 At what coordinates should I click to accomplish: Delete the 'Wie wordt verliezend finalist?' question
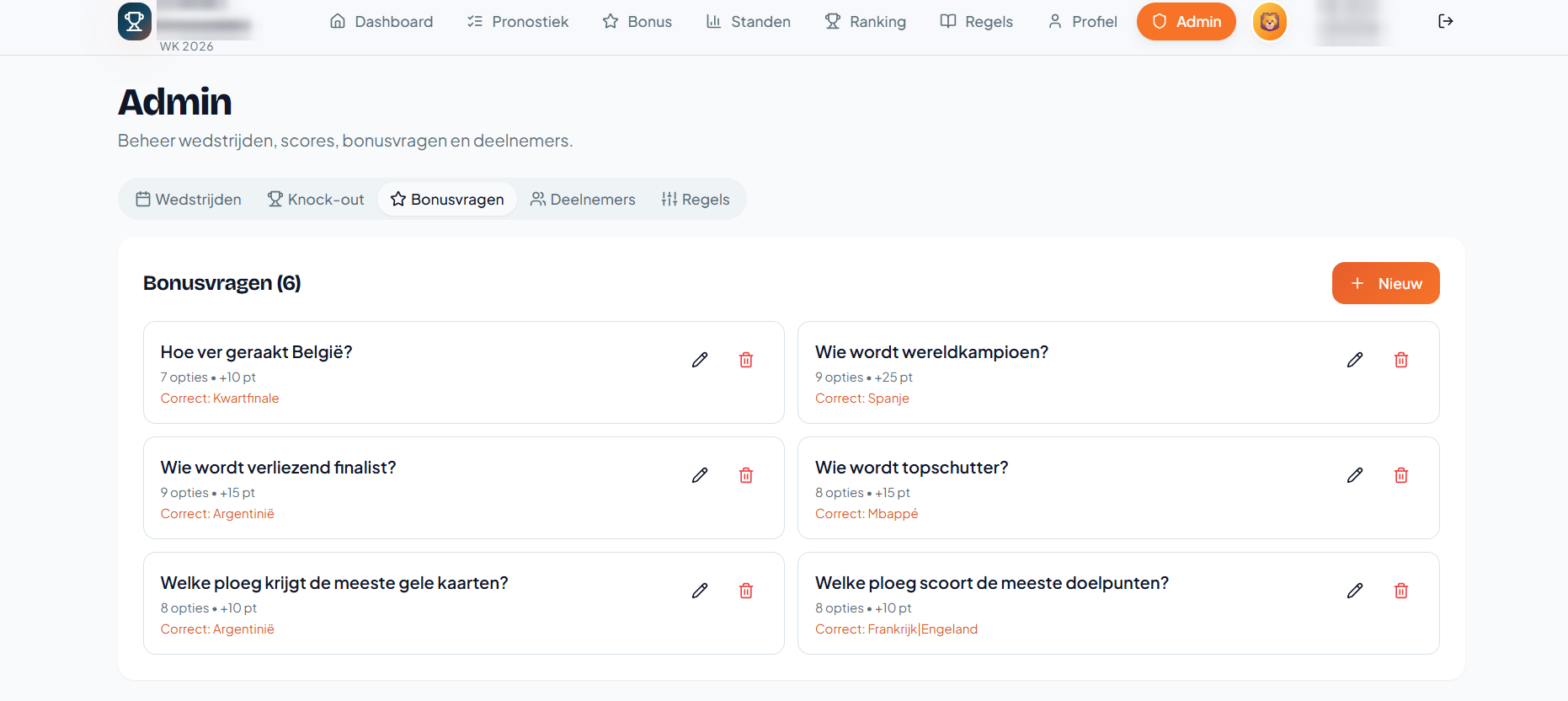click(746, 475)
